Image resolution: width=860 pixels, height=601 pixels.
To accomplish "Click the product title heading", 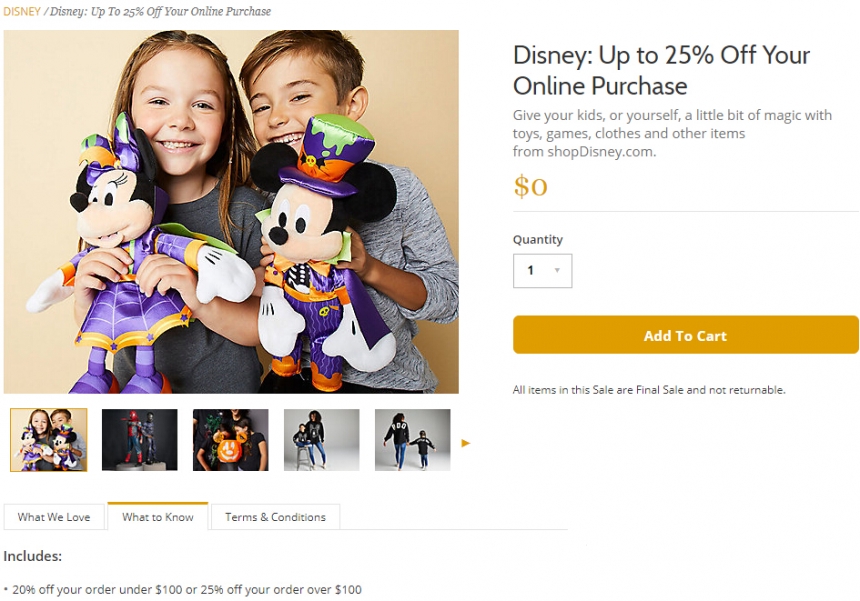I will click(x=661, y=70).
